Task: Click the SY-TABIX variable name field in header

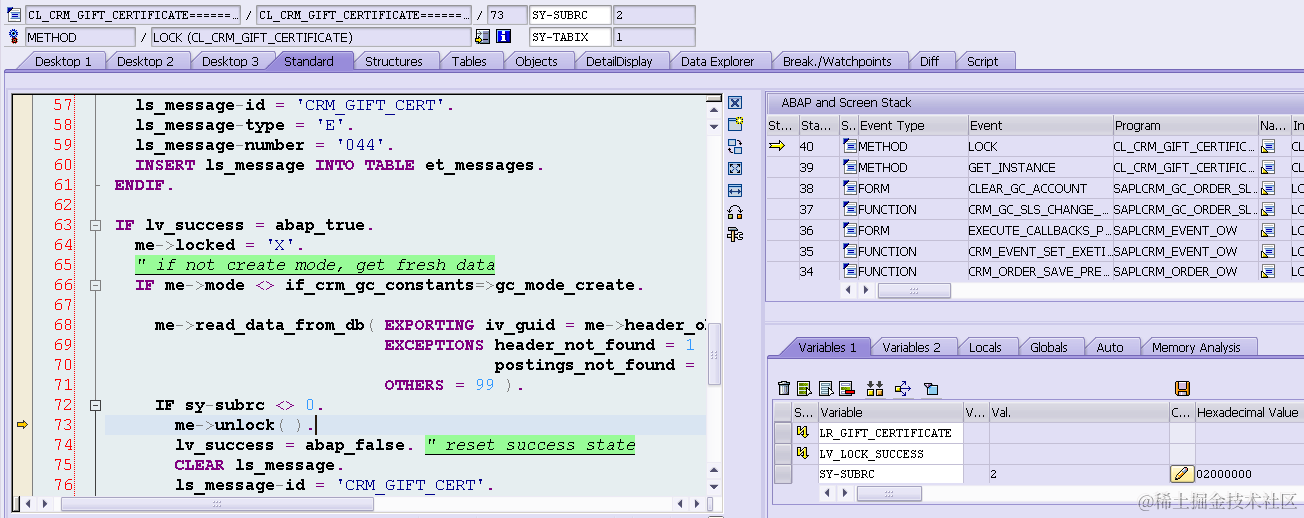Action: click(570, 37)
